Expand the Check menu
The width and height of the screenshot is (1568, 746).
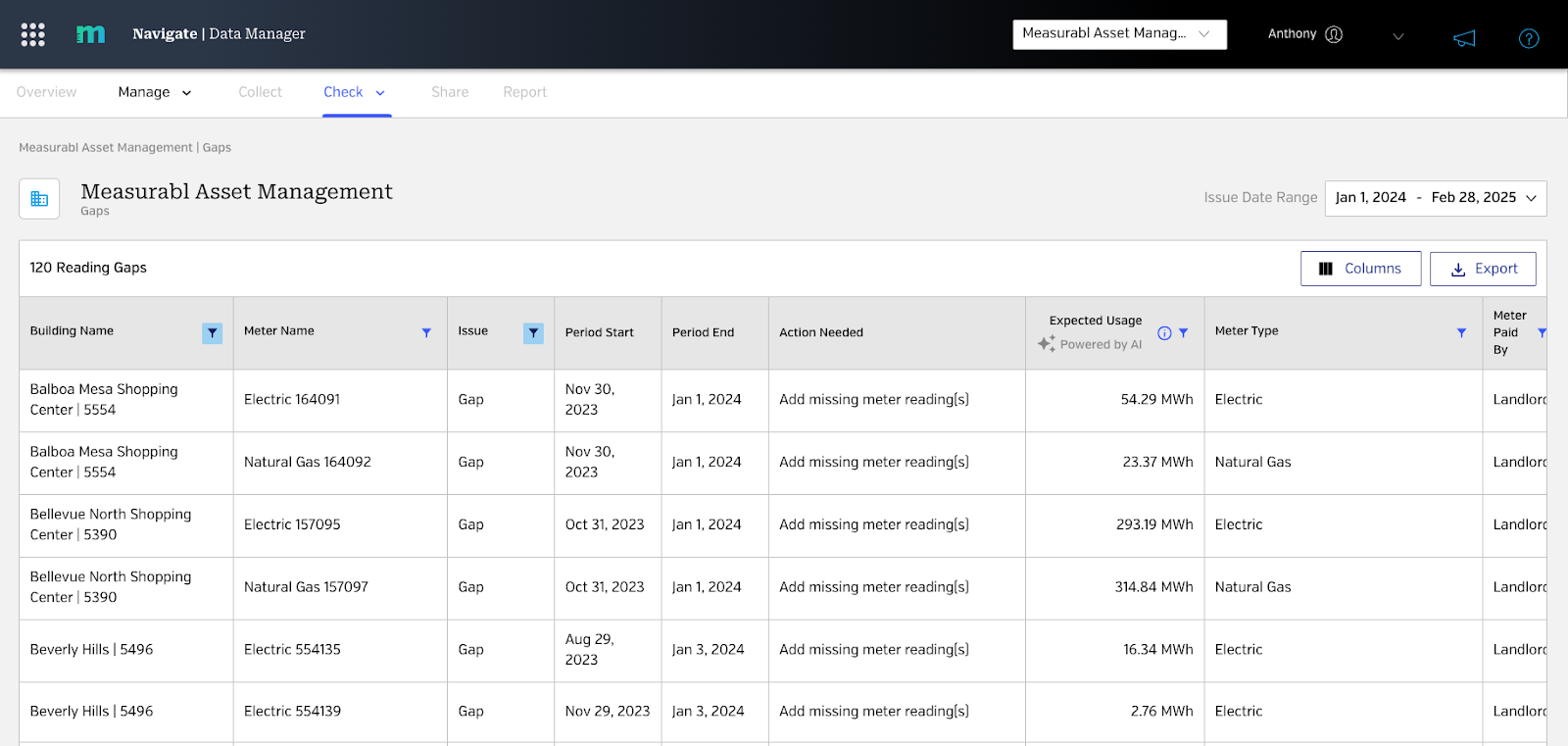click(356, 92)
